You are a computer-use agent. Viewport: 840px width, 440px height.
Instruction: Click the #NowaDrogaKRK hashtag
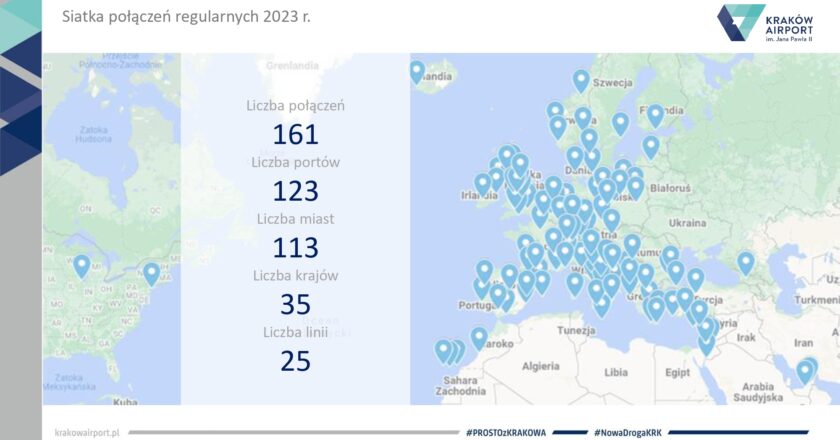click(629, 432)
